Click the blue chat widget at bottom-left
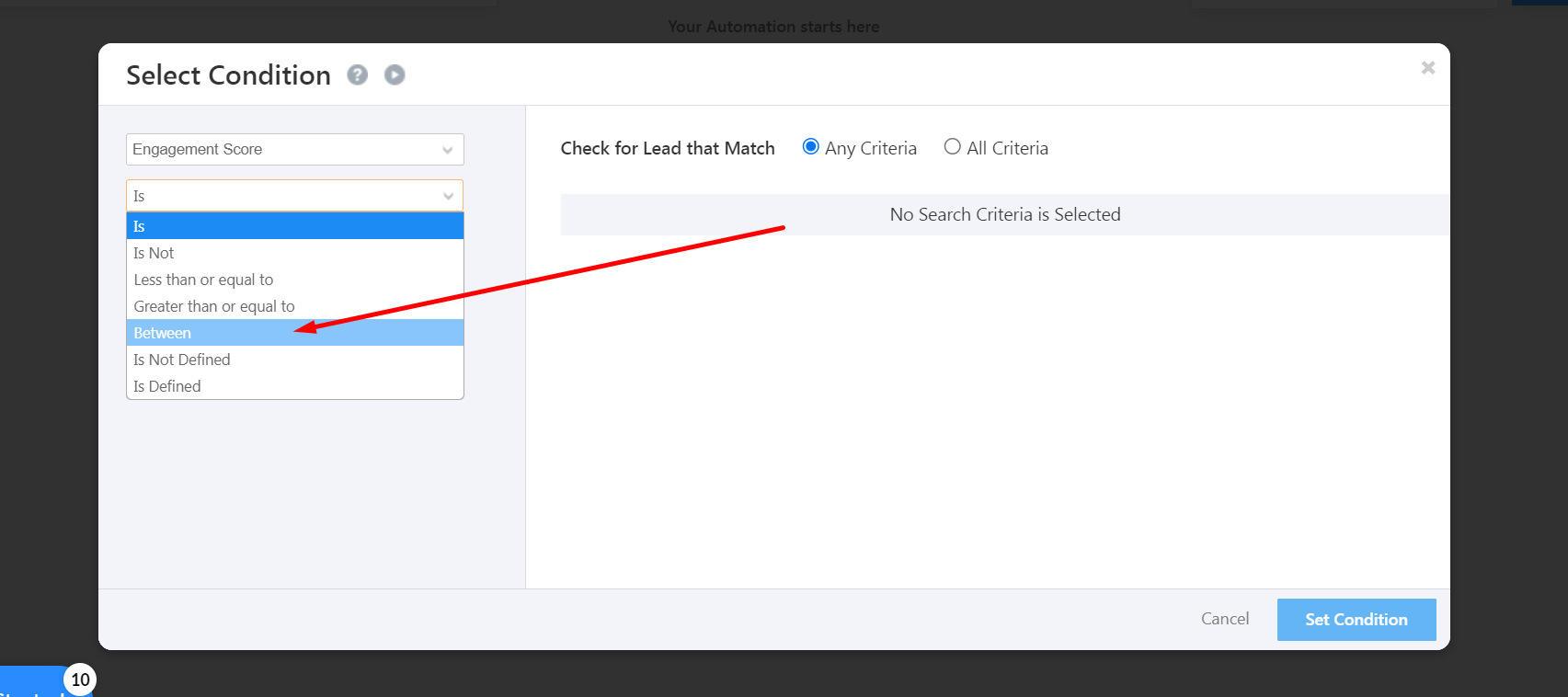This screenshot has width=1568, height=697. coord(28,684)
